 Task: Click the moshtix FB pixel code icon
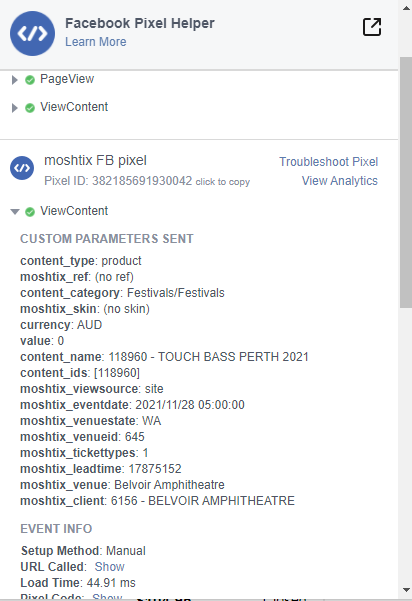click(x=22, y=168)
